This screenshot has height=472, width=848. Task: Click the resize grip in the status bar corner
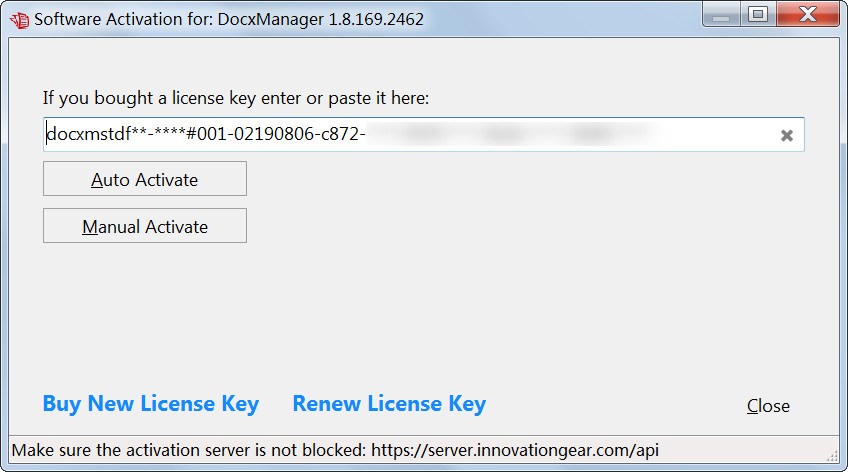coord(832,456)
